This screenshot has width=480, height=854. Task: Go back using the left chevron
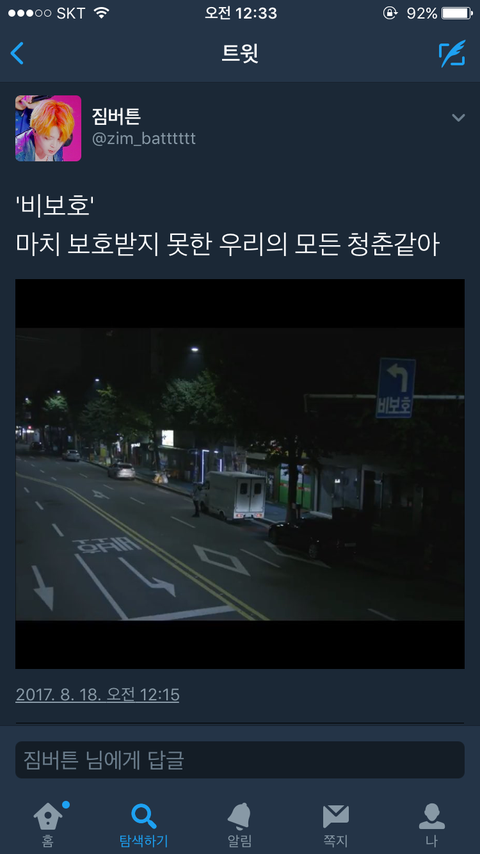point(17,53)
